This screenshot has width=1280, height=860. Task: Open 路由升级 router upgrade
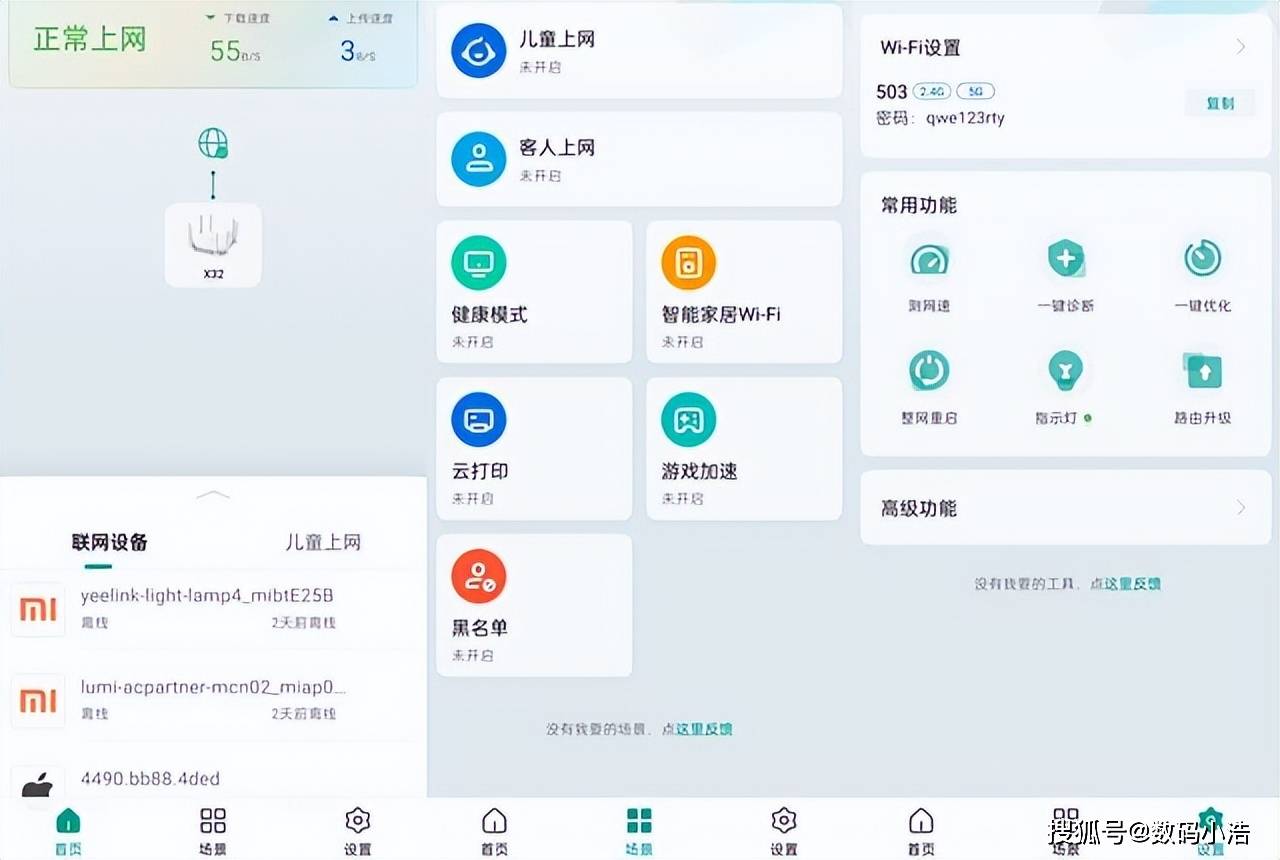(x=1203, y=372)
